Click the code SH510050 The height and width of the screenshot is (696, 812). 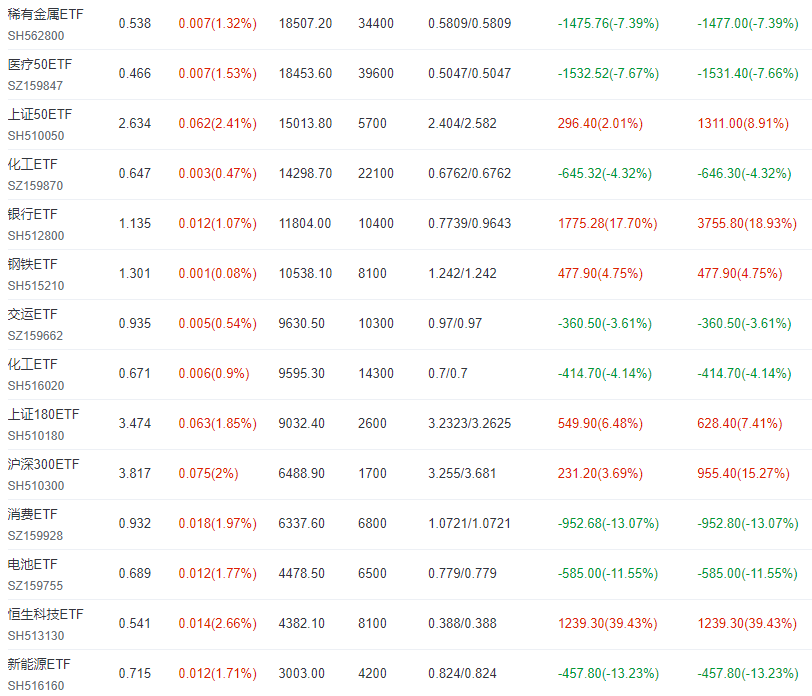(36, 136)
